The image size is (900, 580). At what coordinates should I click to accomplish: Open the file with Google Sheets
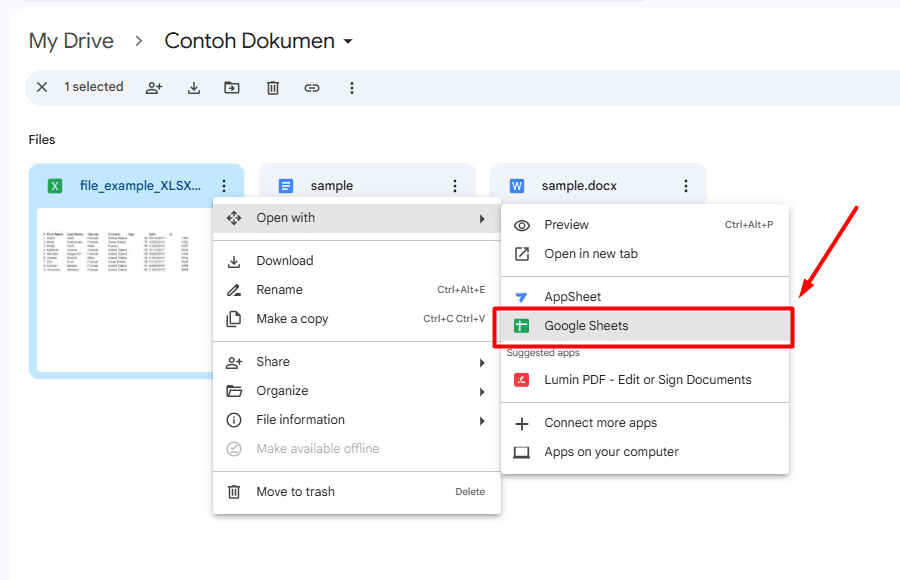pos(645,326)
